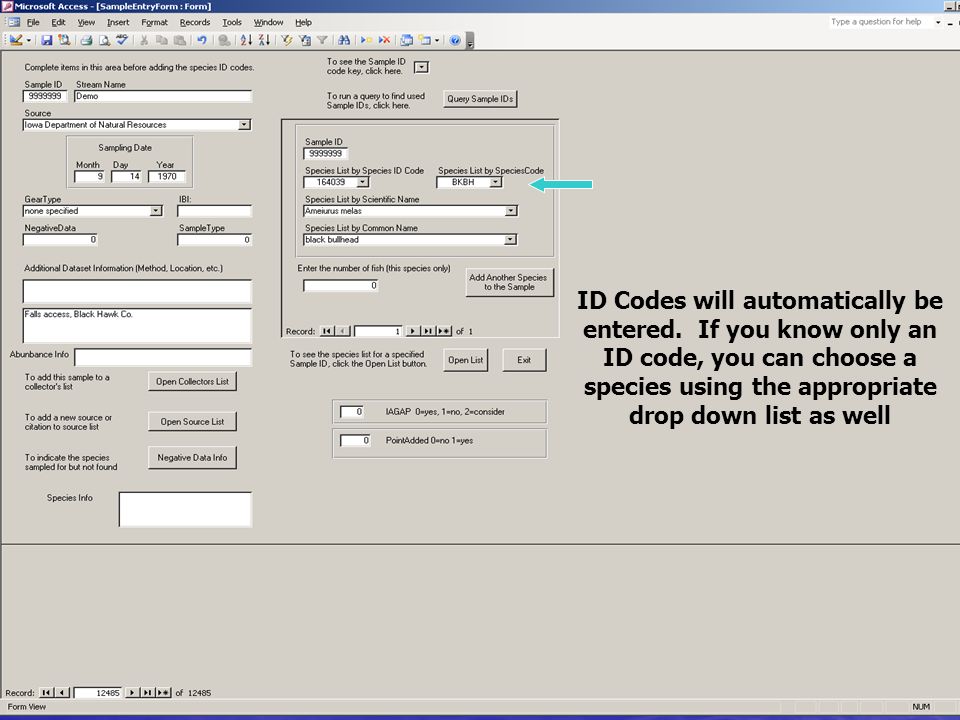Click the Insert Hyperlink icon
This screenshot has height=720, width=960.
pos(224,40)
